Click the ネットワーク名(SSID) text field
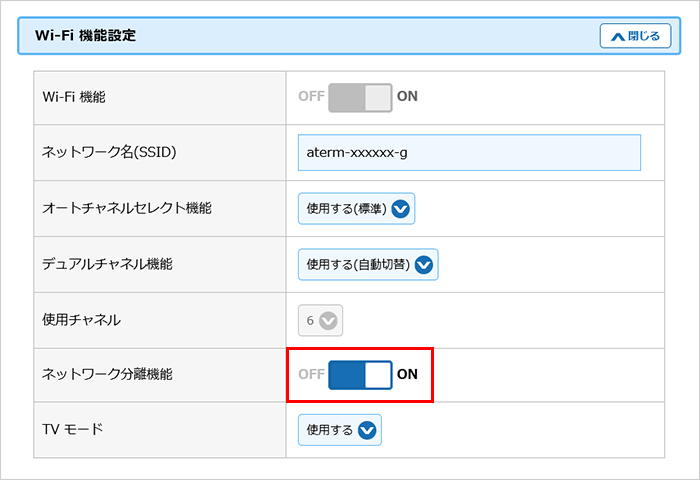This screenshot has width=700, height=480. [469, 153]
